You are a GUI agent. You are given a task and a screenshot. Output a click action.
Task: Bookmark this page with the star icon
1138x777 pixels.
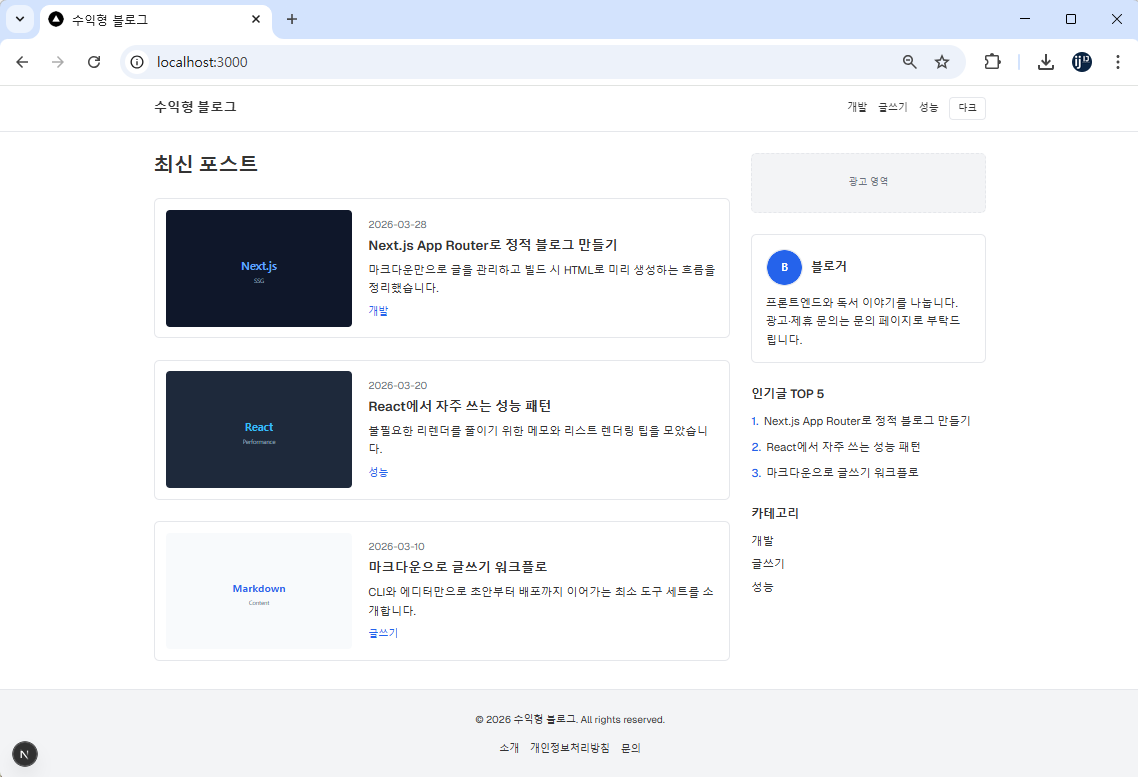[941, 61]
